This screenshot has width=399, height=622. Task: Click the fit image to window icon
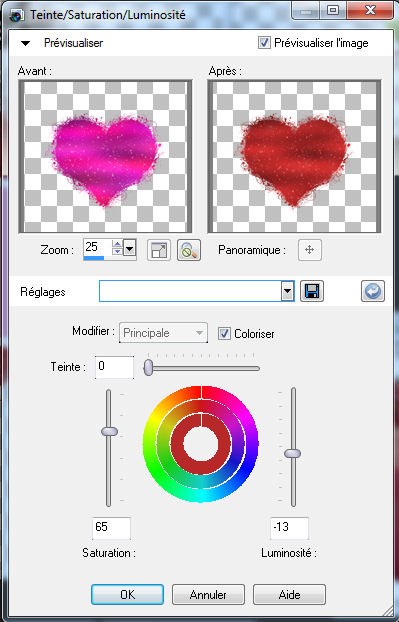click(159, 250)
